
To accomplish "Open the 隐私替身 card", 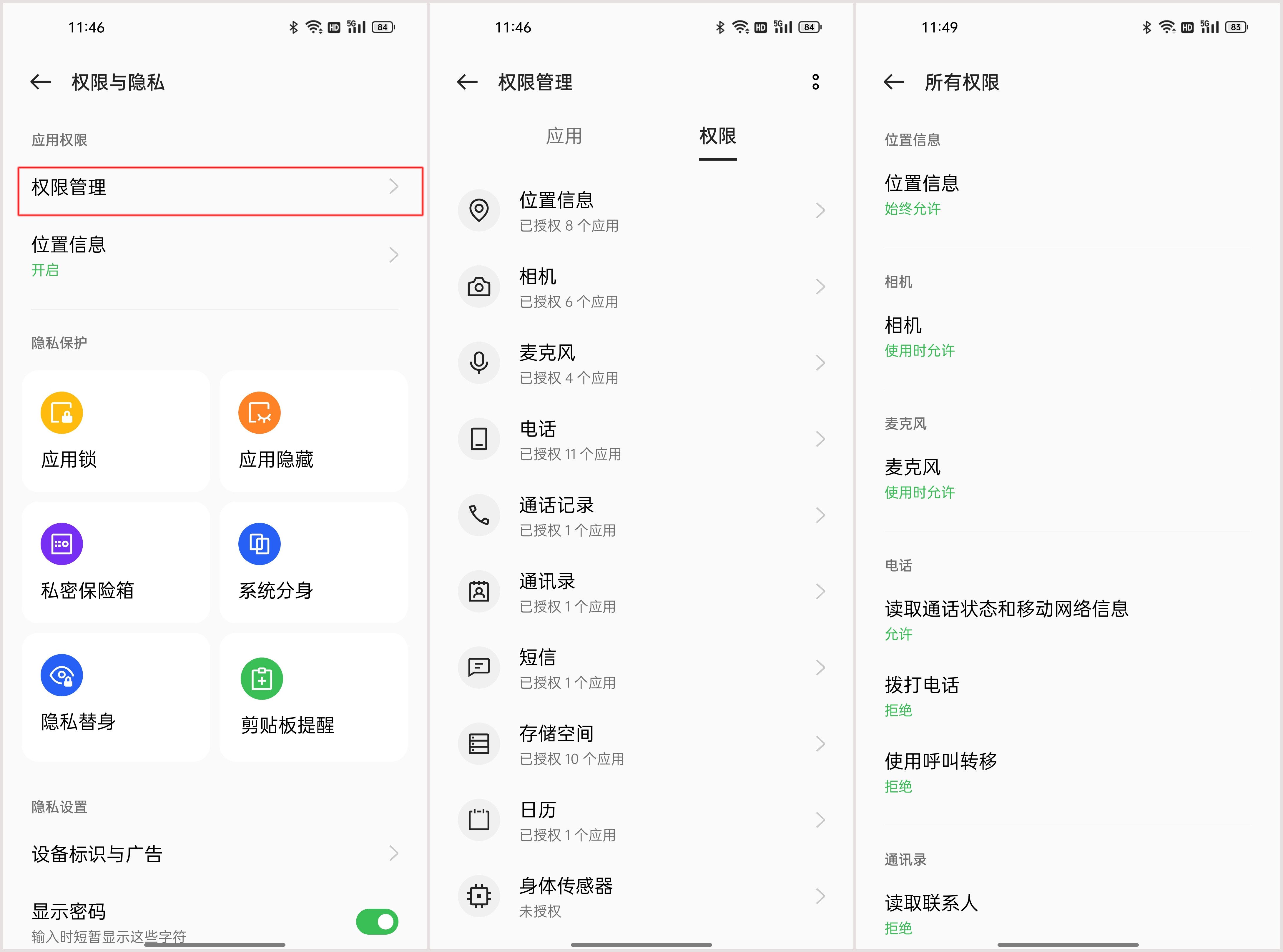I will pyautogui.click(x=116, y=697).
